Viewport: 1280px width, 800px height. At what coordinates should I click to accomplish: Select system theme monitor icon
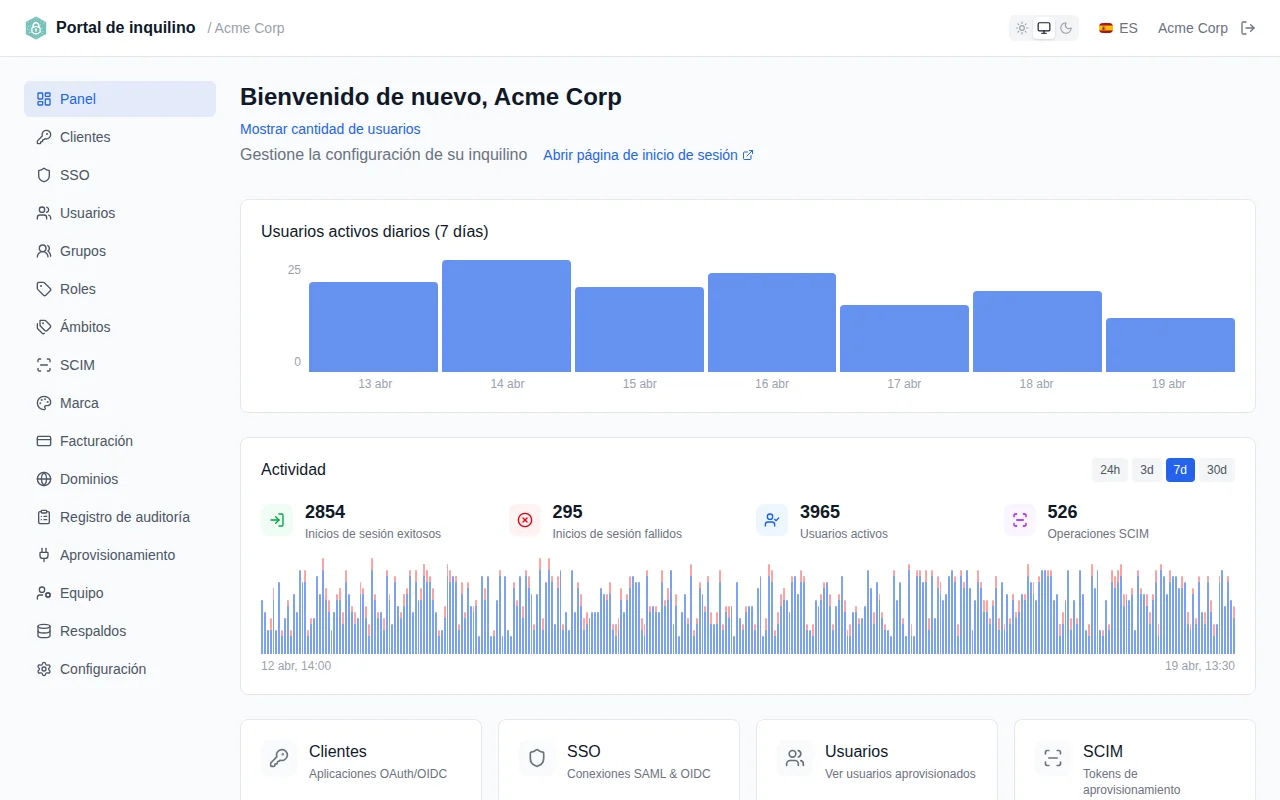click(1044, 28)
